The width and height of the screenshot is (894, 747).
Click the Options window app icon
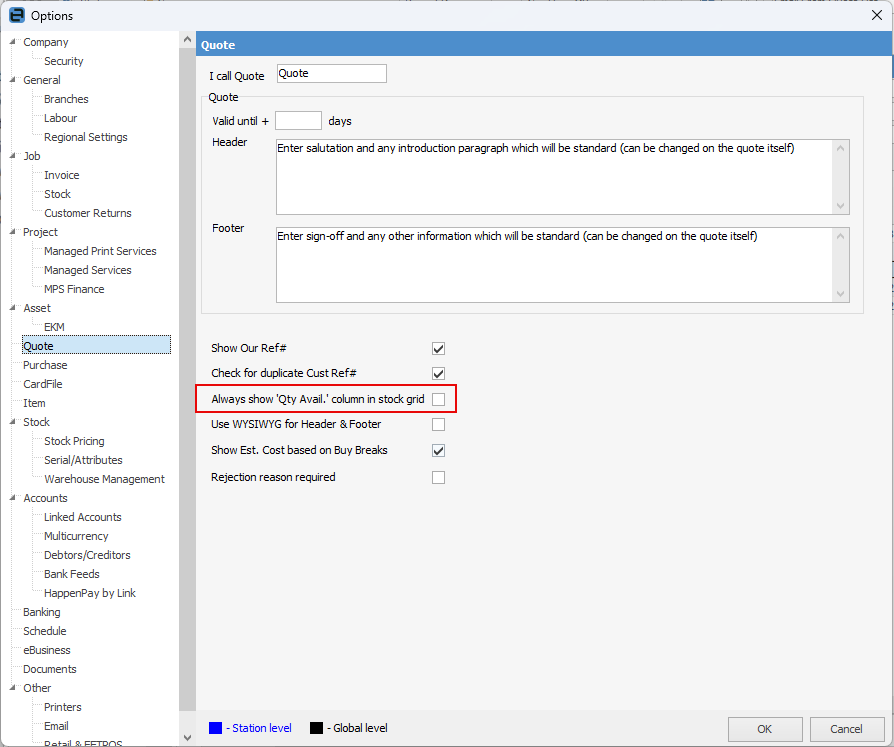(x=16, y=15)
